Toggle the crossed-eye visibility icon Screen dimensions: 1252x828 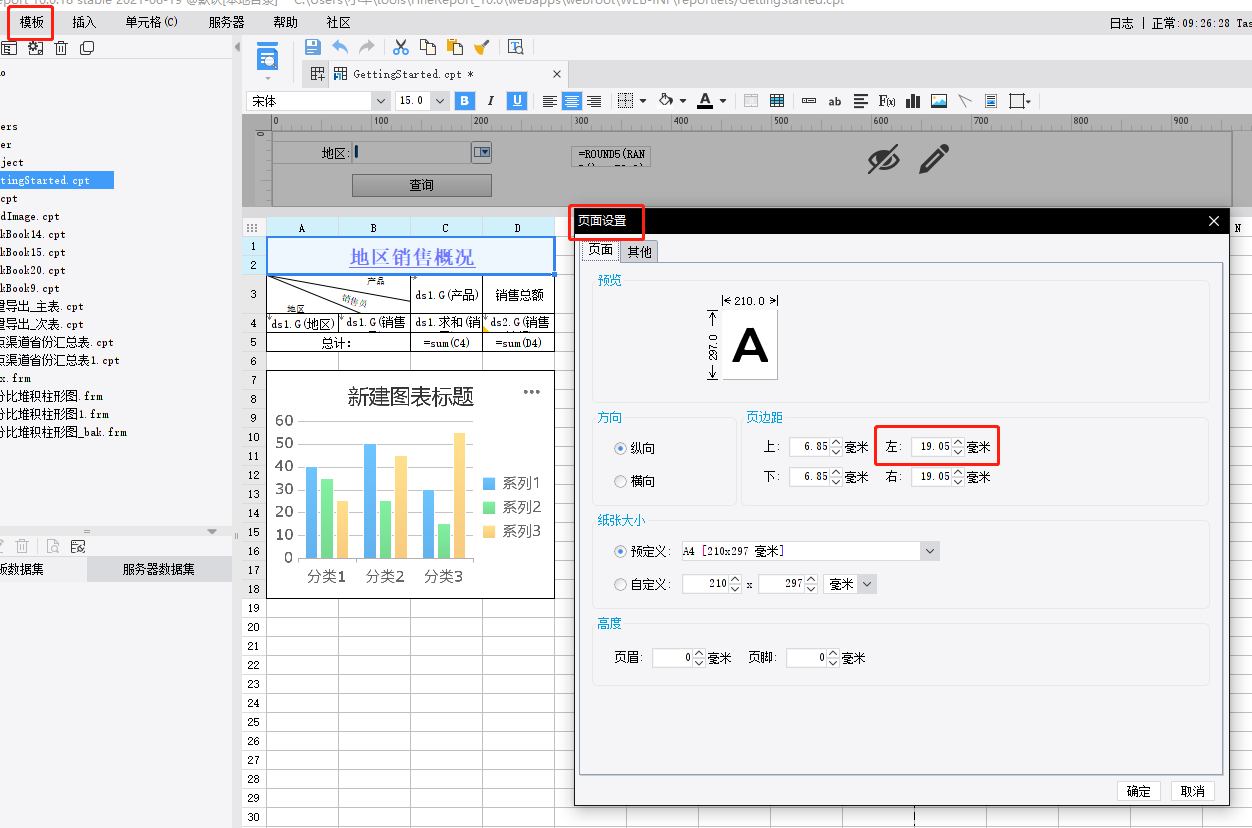coord(883,159)
